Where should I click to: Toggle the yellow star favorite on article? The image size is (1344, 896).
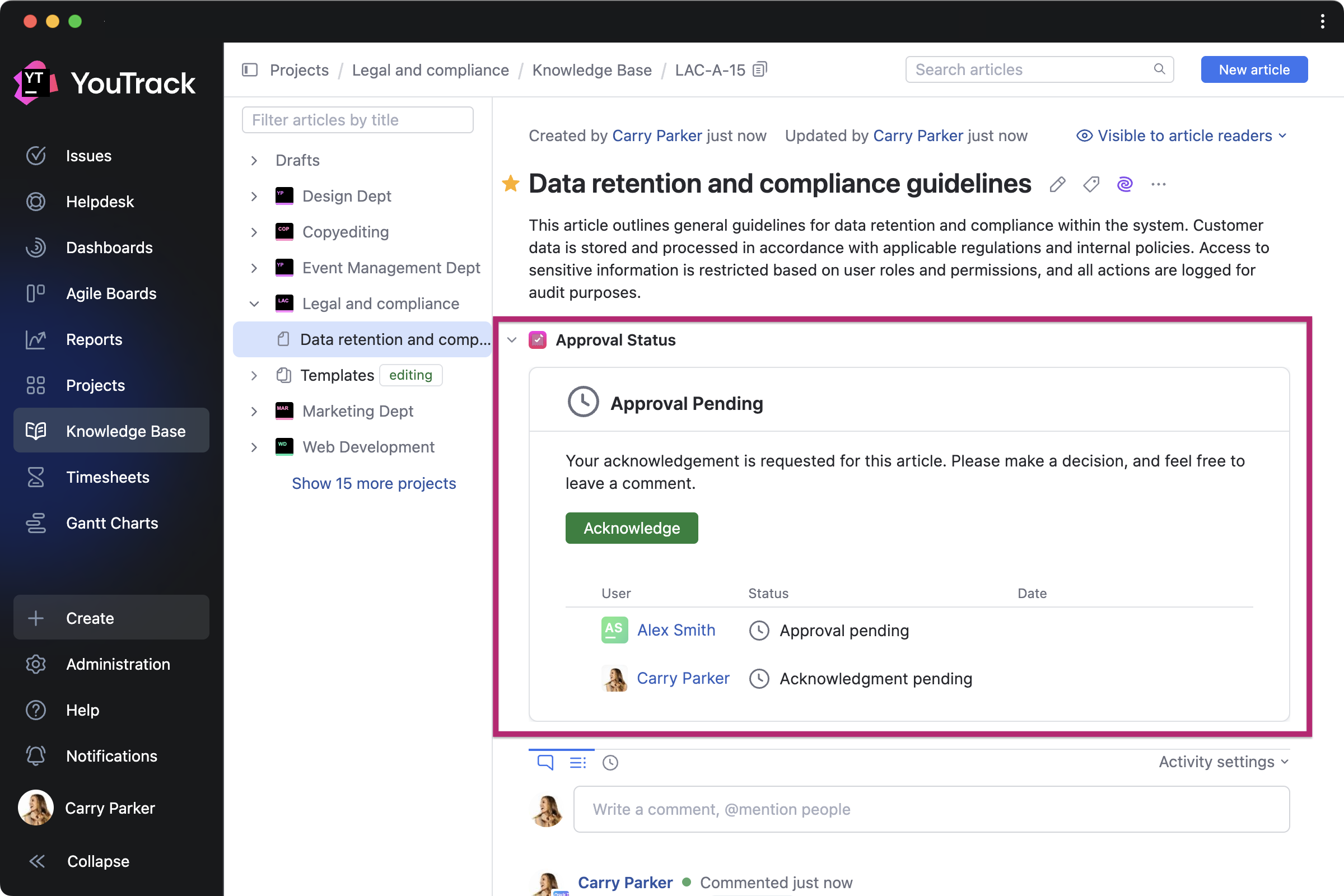pyautogui.click(x=510, y=184)
